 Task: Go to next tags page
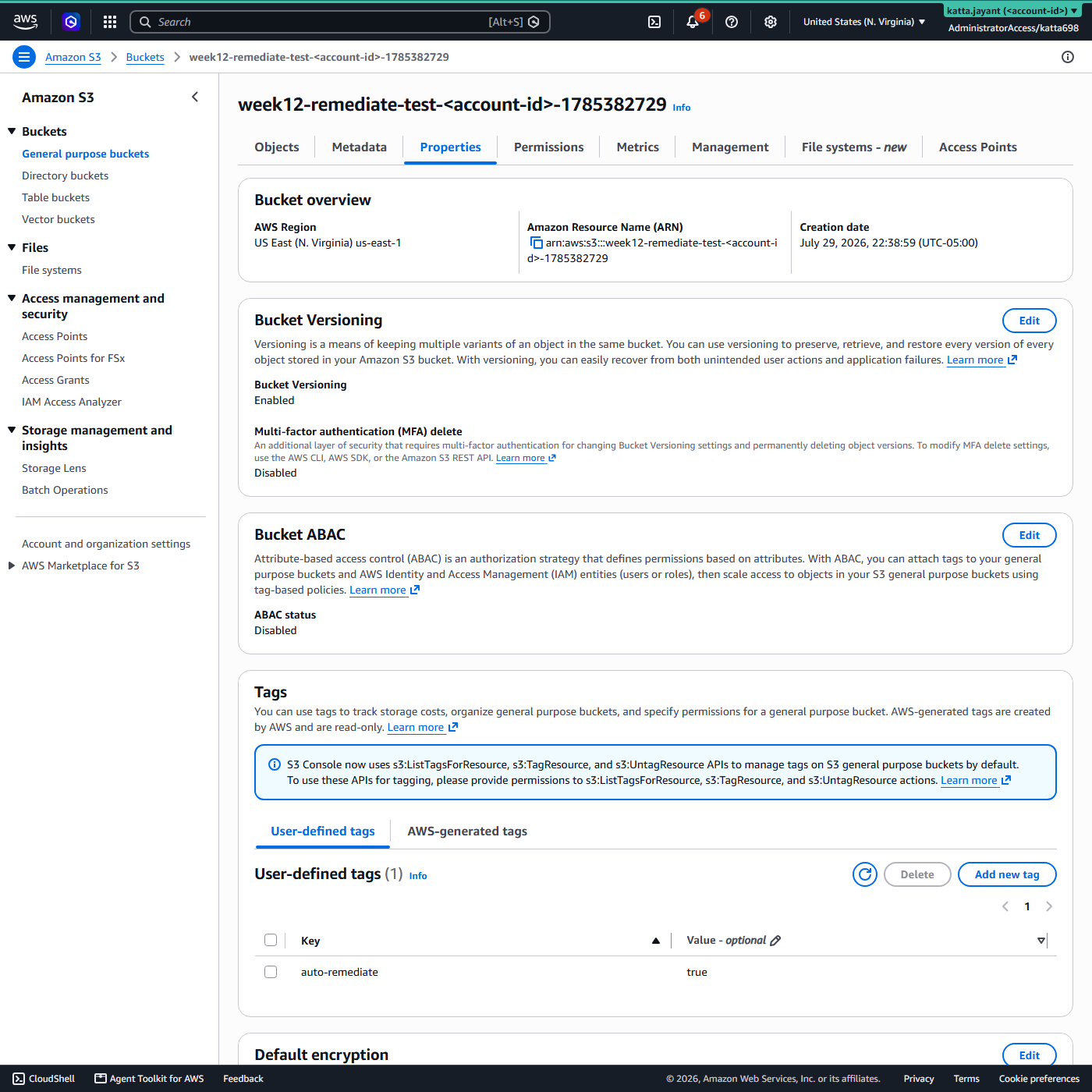[x=1049, y=906]
